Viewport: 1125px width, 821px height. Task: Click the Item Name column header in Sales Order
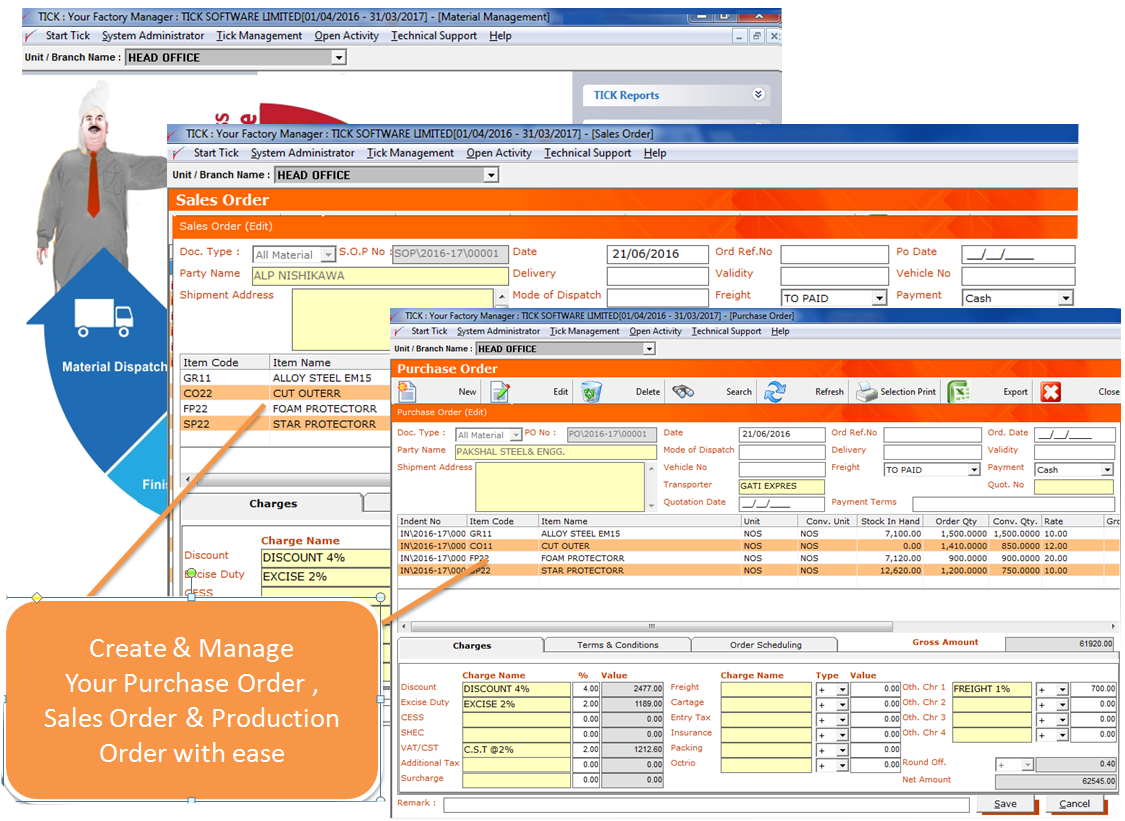coord(330,363)
